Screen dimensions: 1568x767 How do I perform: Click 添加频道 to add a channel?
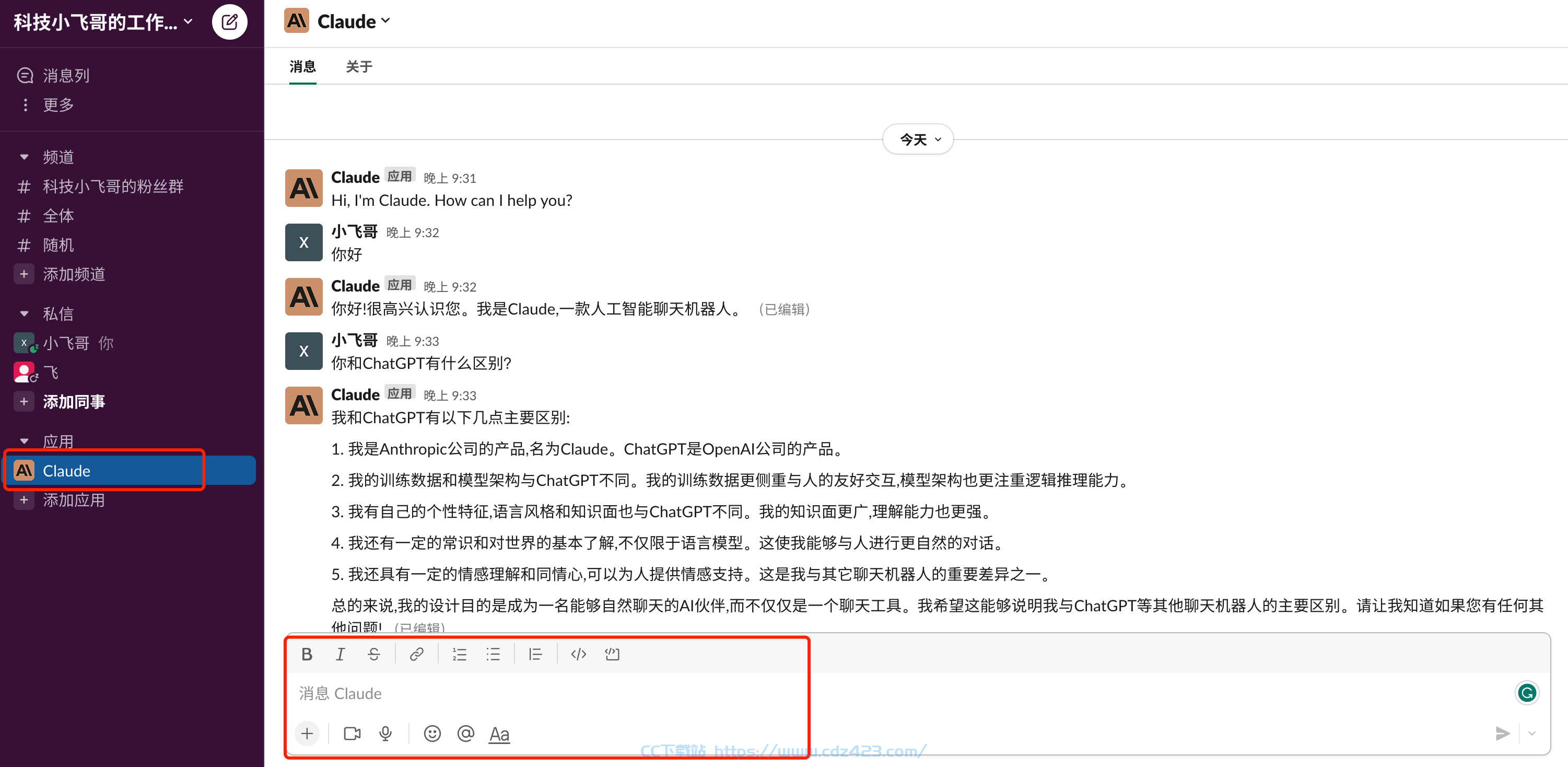[x=74, y=274]
